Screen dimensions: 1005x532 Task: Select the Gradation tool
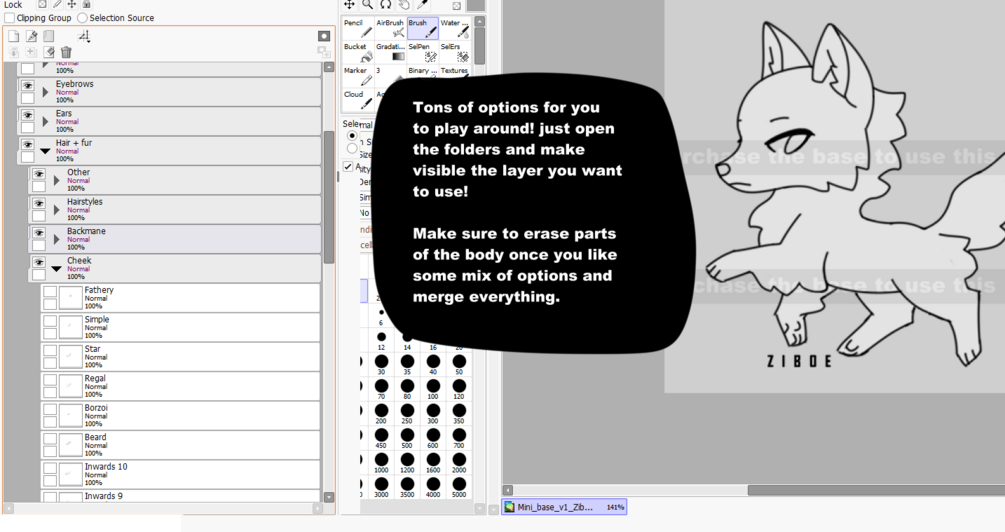(x=390, y=53)
